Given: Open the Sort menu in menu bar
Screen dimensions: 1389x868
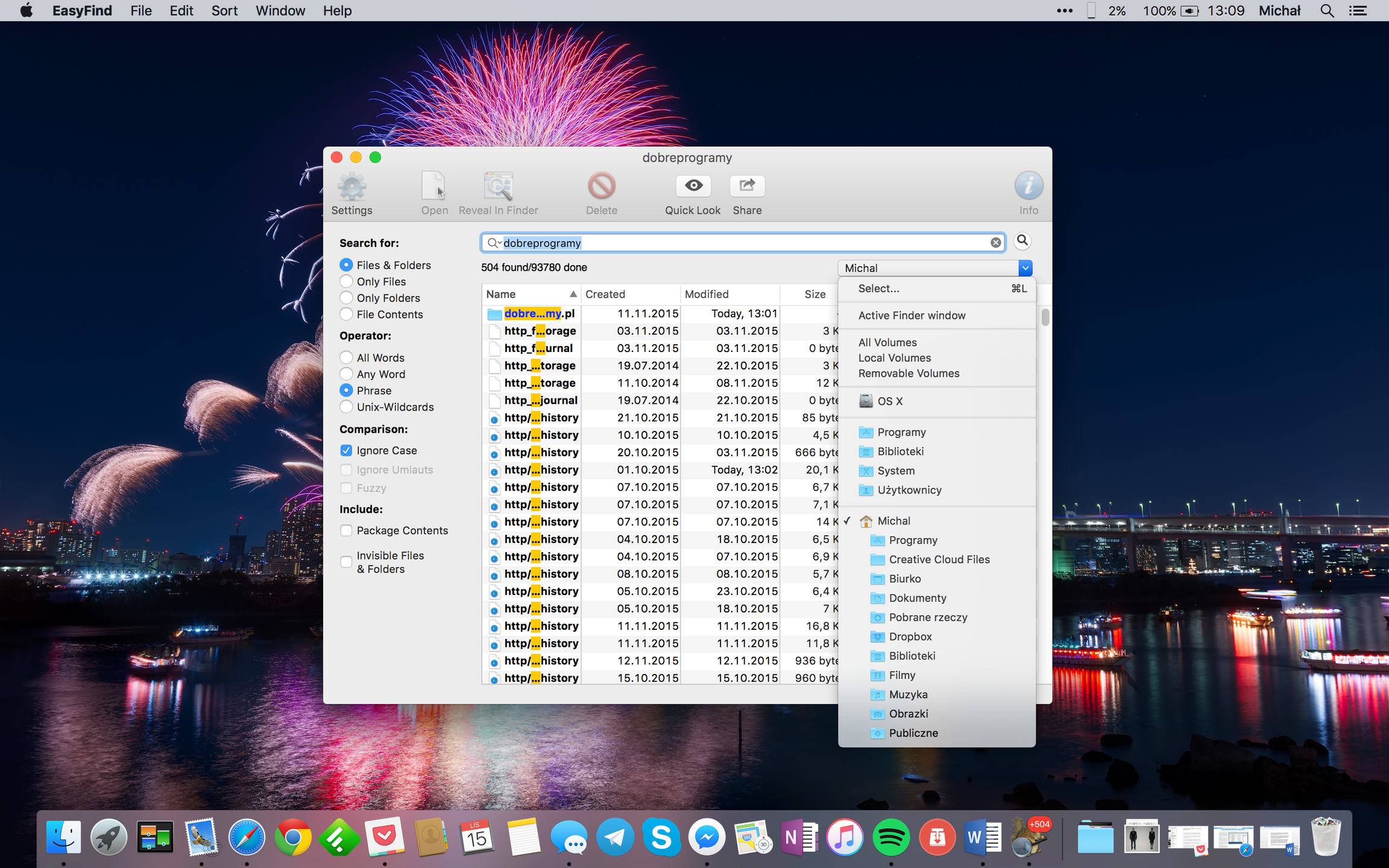Looking at the screenshot, I should [224, 11].
